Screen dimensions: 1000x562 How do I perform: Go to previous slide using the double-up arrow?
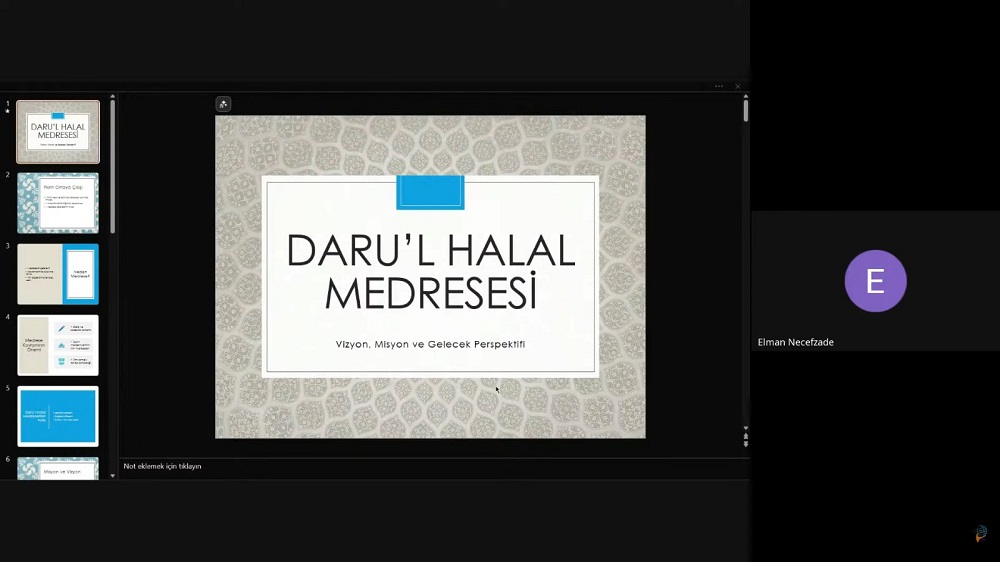click(x=745, y=436)
